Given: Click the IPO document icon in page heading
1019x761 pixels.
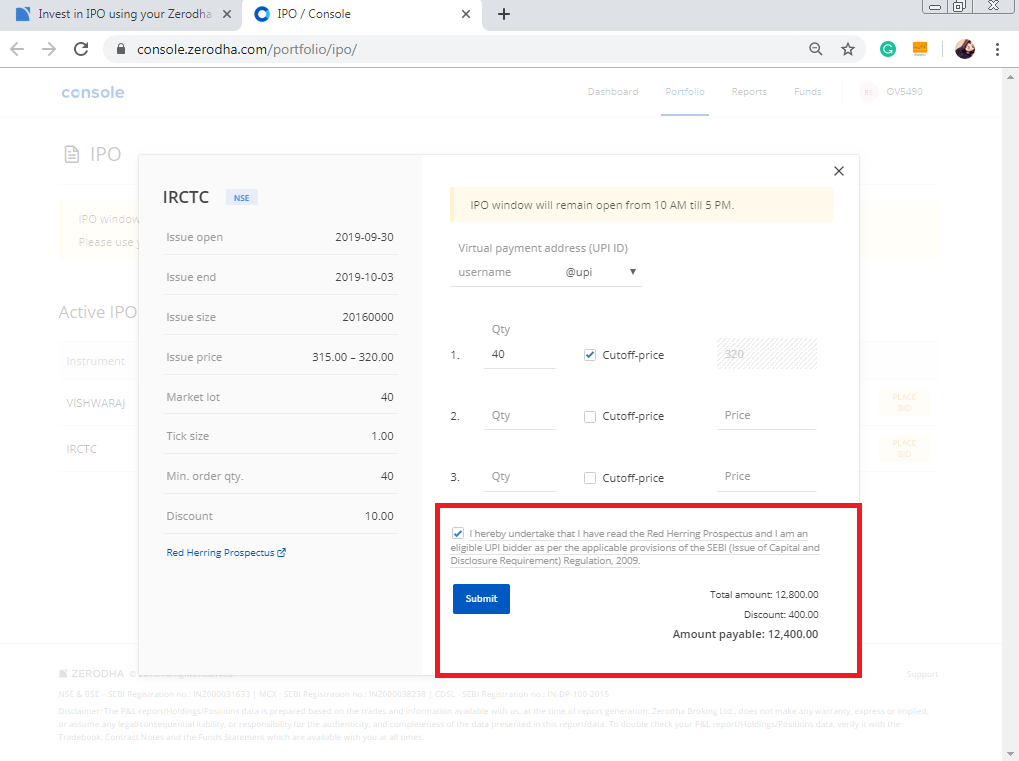Looking at the screenshot, I should 71,155.
